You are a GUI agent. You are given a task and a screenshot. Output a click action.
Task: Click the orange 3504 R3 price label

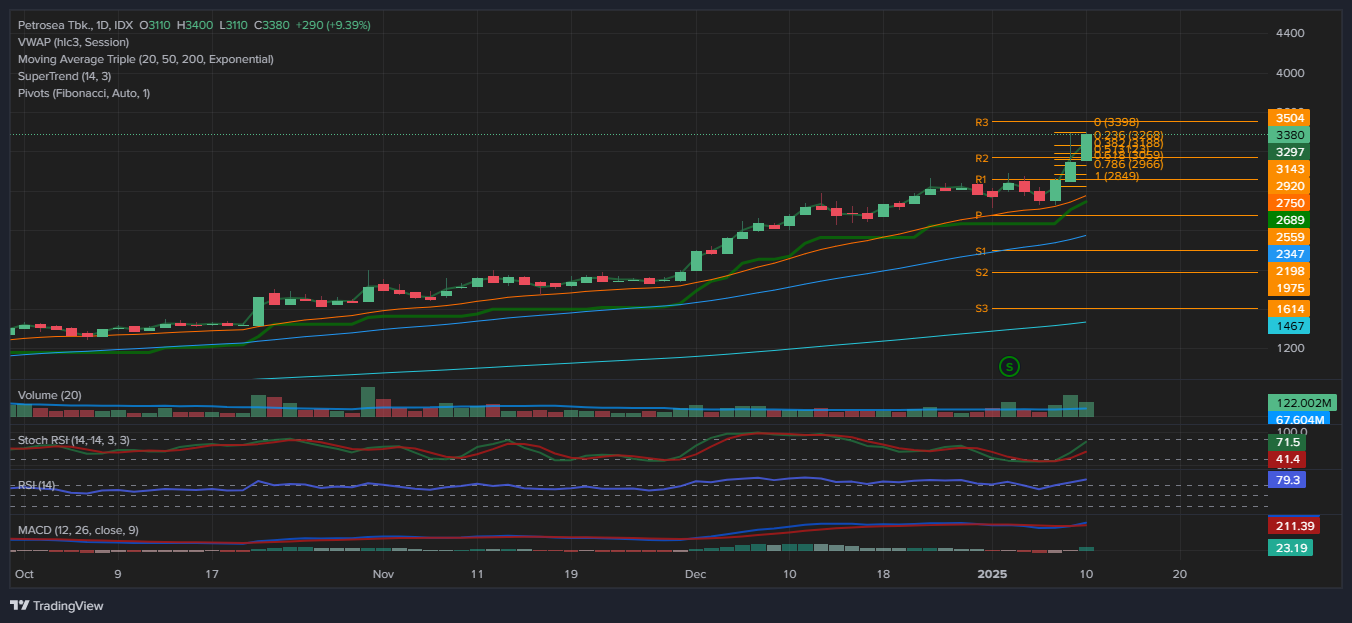click(x=1287, y=118)
